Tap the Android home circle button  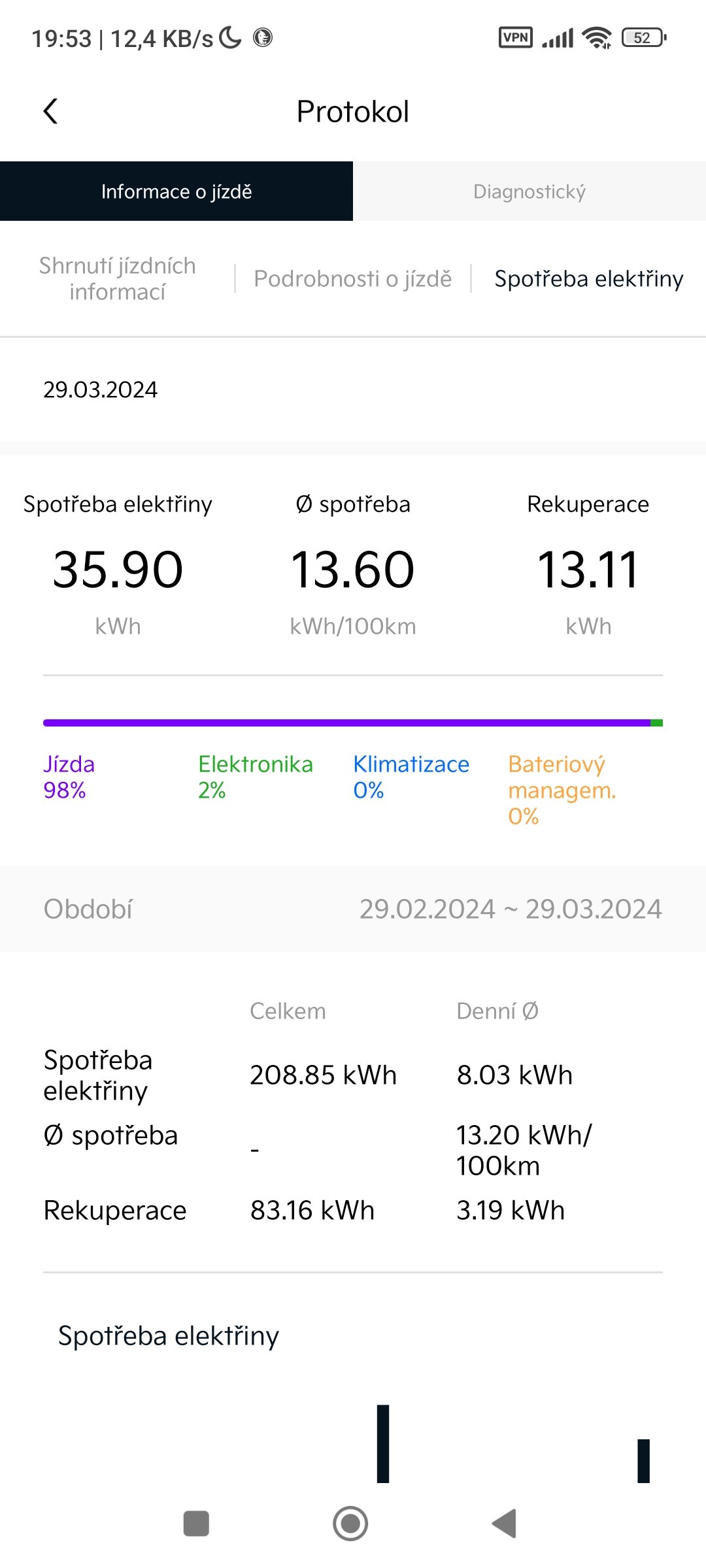click(350, 1524)
